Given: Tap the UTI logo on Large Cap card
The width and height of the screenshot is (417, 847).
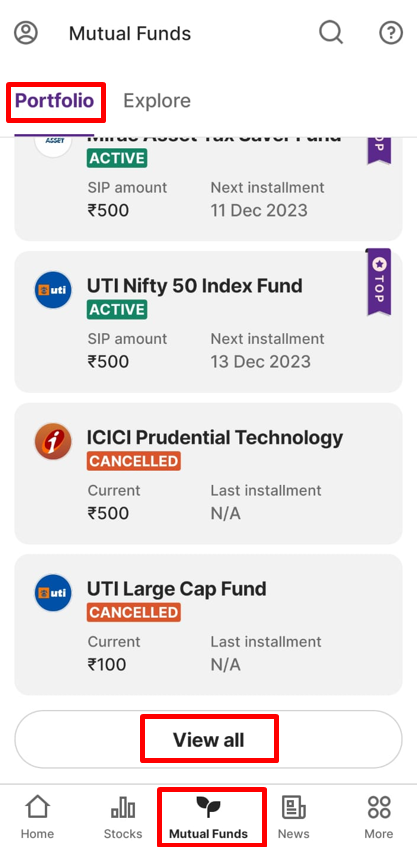Looking at the screenshot, I should [x=53, y=593].
